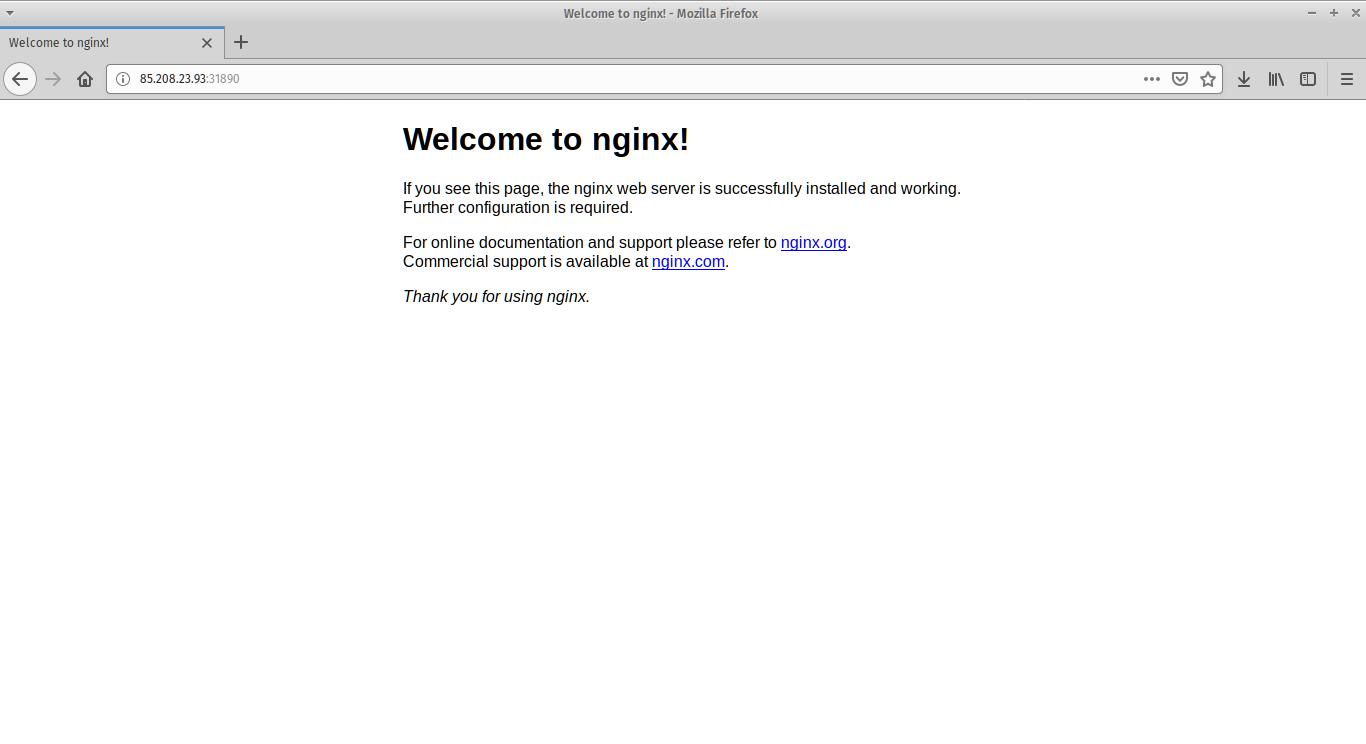
Task: Close the Firefox window
Action: [1354, 13]
